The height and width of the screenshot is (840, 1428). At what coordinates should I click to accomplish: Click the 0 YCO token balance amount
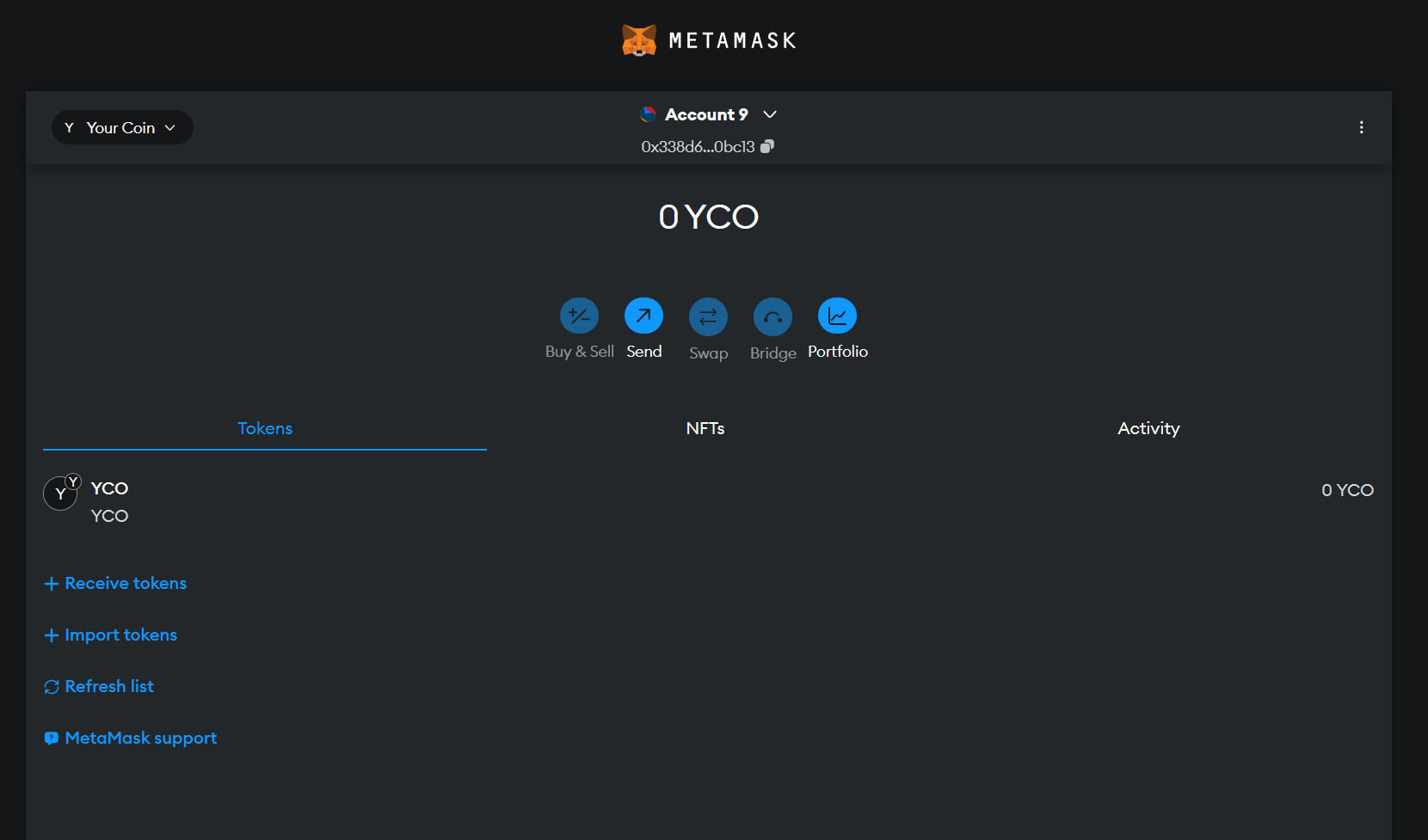click(x=1347, y=490)
